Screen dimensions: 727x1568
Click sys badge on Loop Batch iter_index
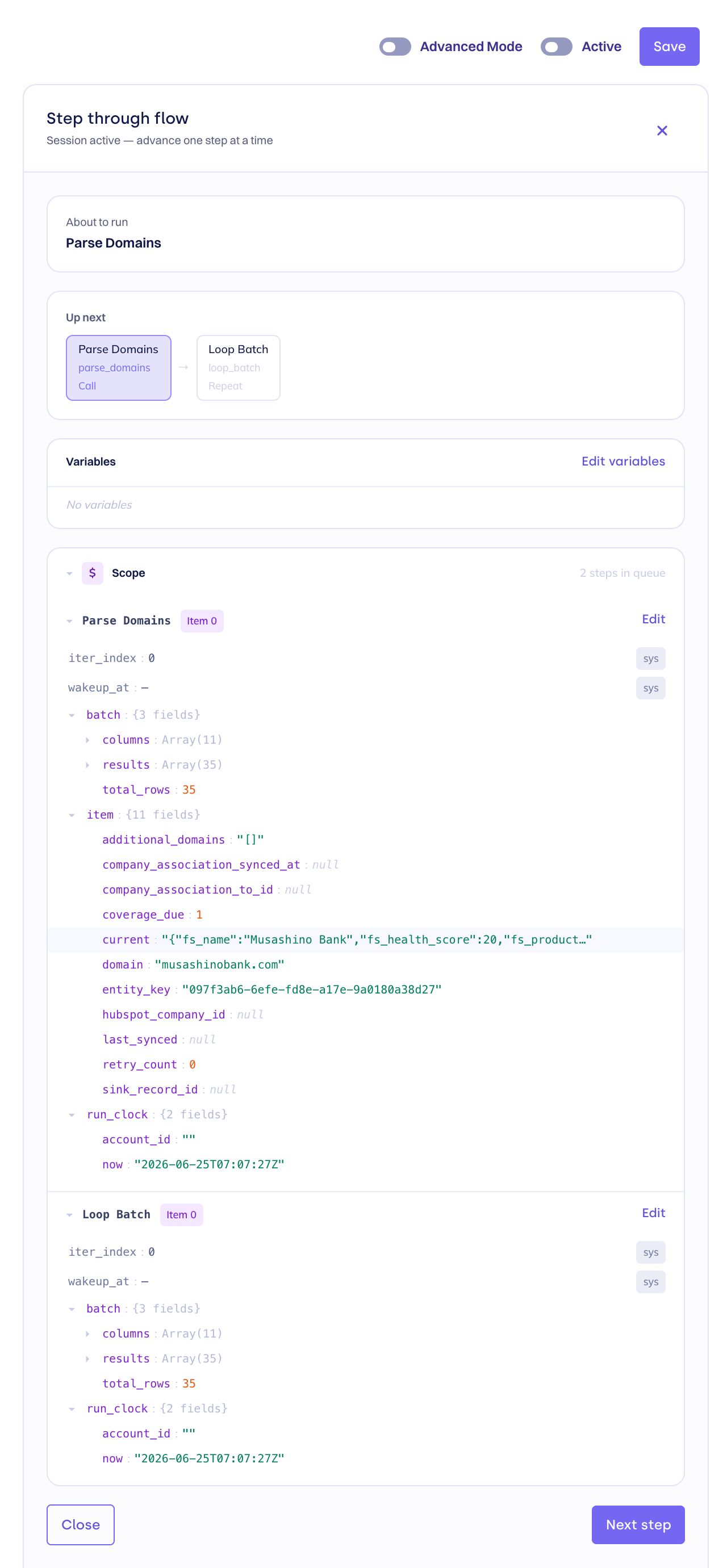pos(650,1253)
